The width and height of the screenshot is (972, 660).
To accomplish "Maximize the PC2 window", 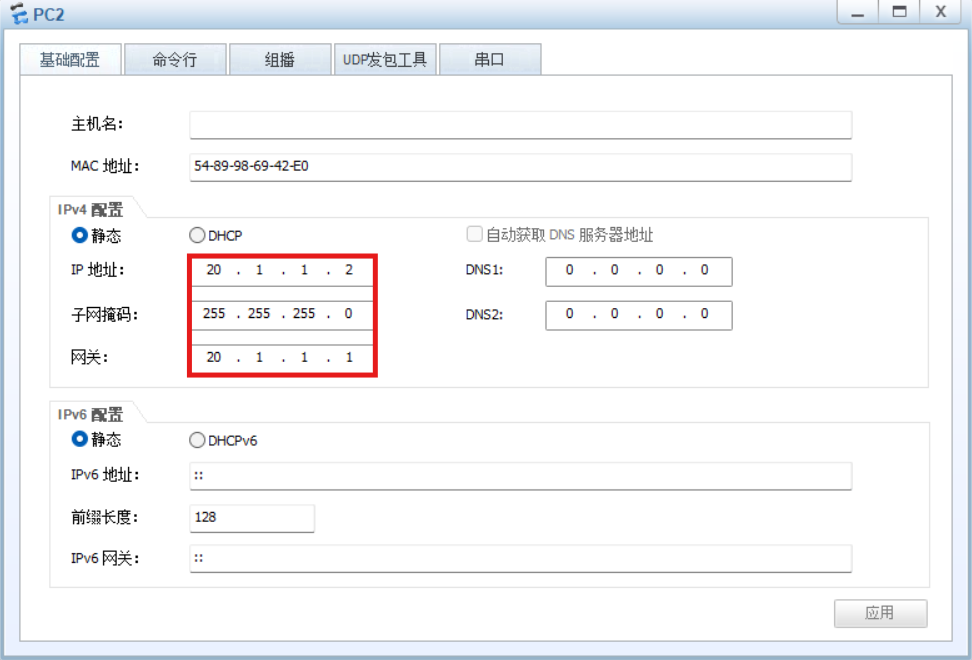I will tap(899, 12).
